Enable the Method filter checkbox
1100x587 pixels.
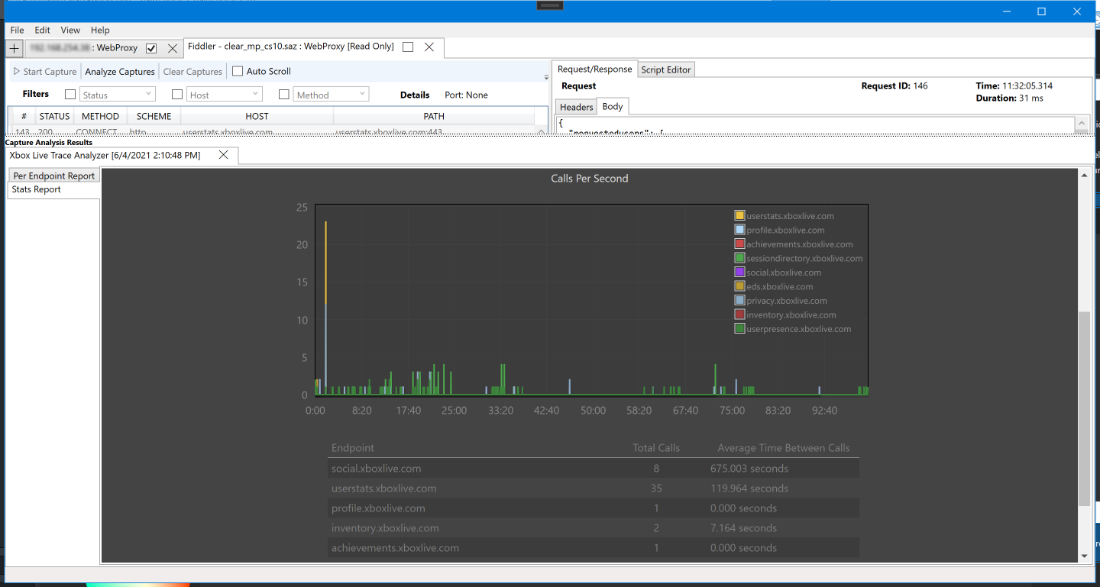pos(284,94)
